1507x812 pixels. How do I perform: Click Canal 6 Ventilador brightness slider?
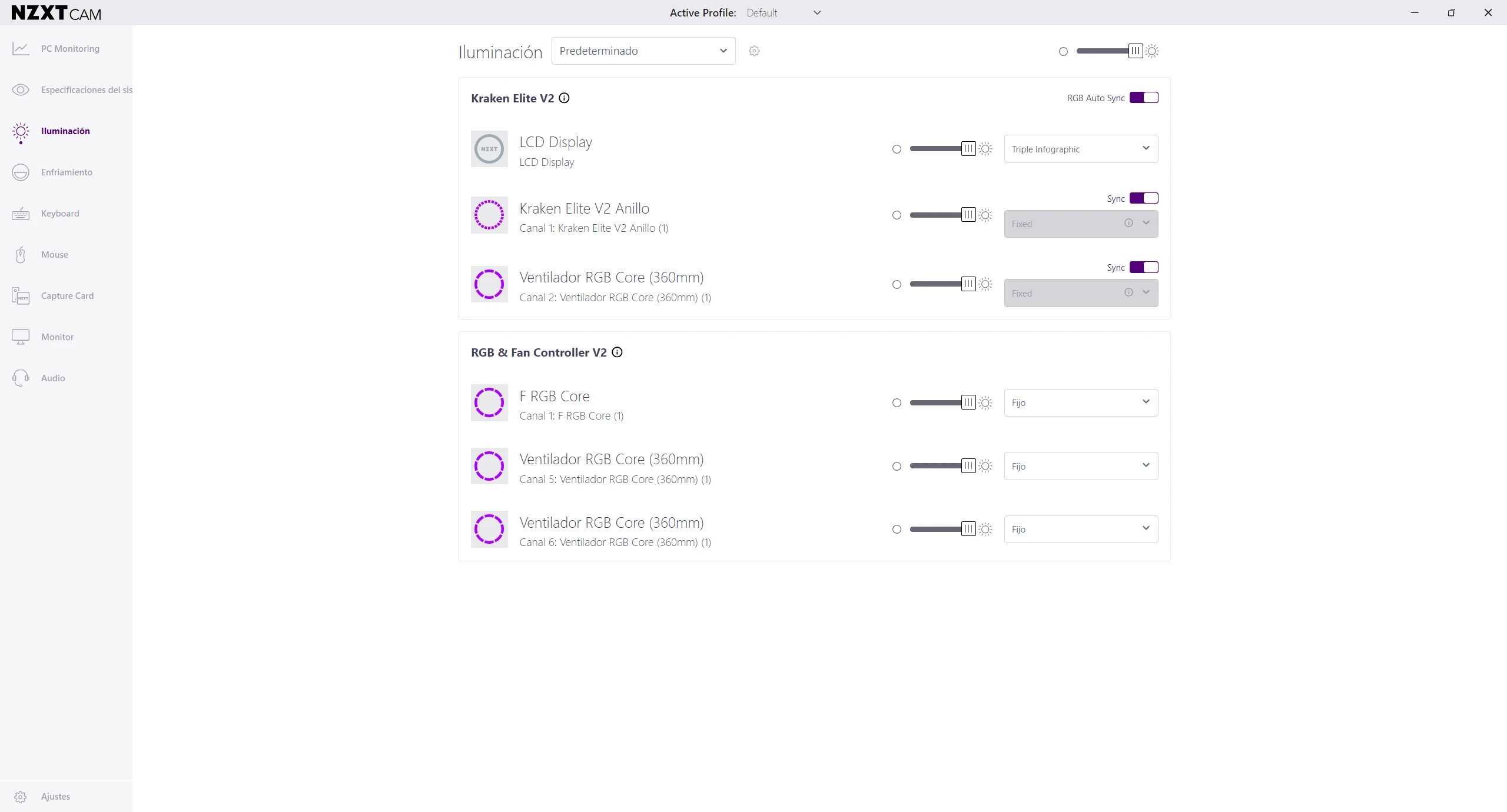[x=942, y=529]
